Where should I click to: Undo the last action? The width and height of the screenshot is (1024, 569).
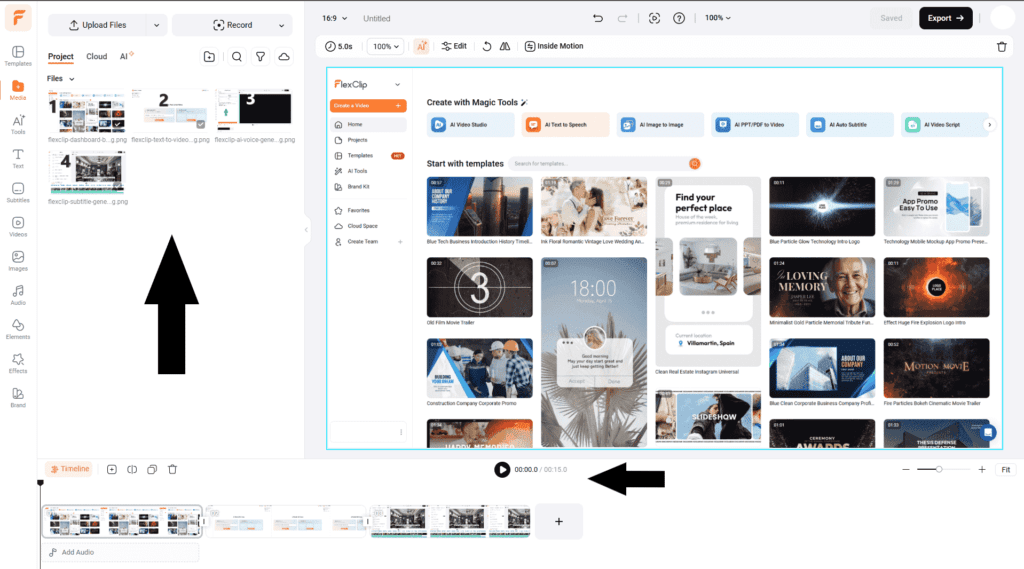(598, 18)
